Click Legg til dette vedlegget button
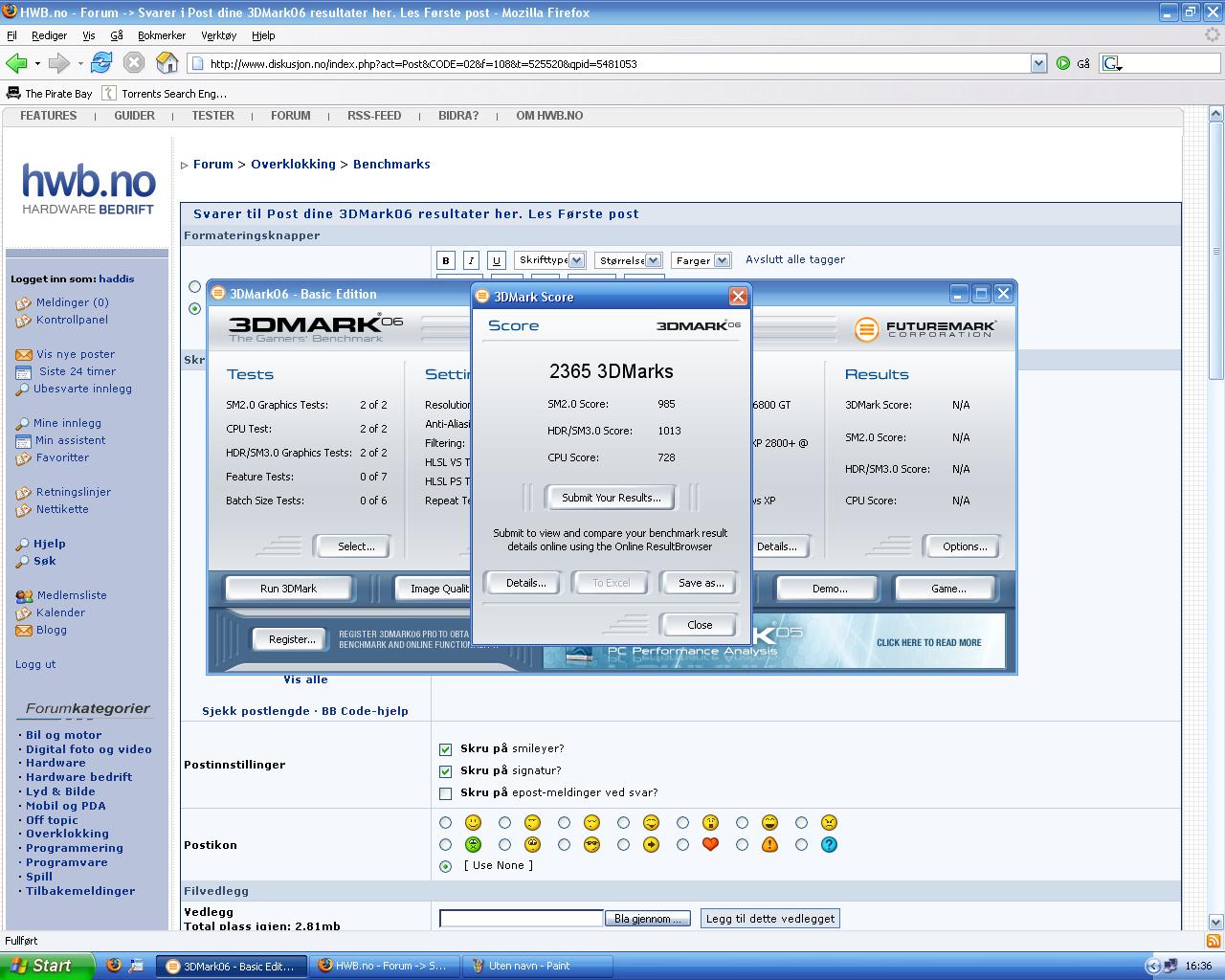 coord(770,919)
